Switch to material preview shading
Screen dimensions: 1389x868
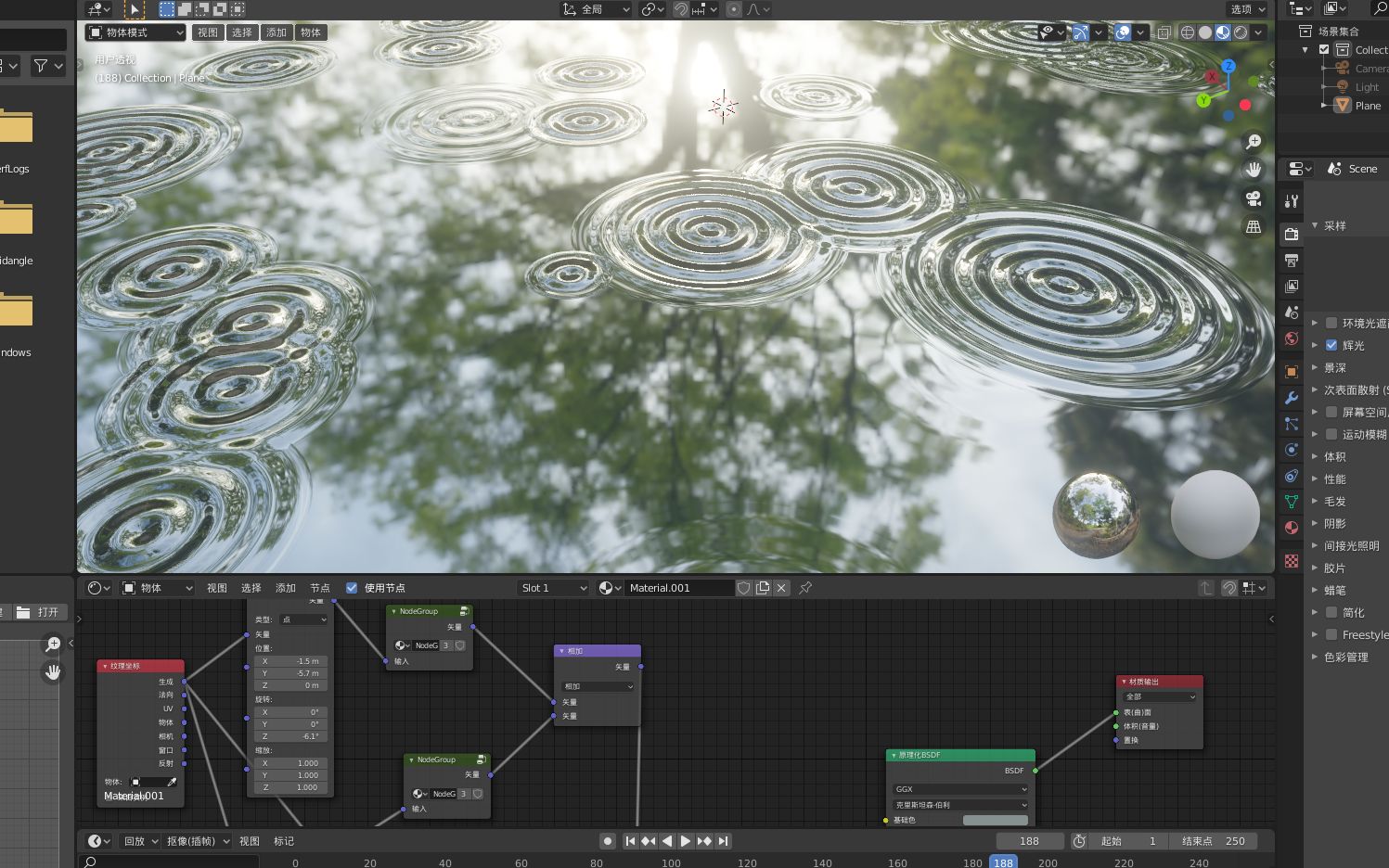[1223, 32]
